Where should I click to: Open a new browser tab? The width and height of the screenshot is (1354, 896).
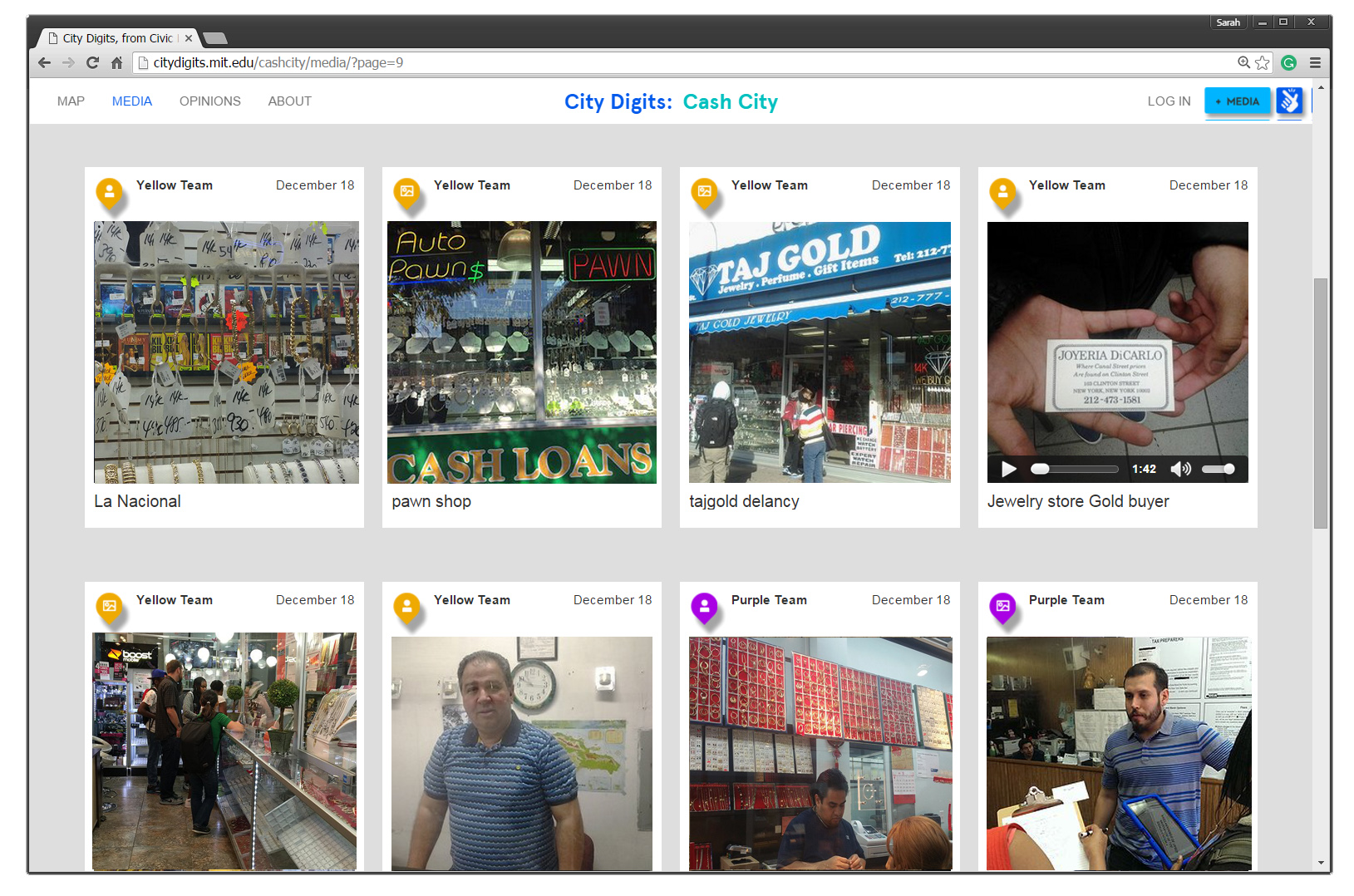[x=214, y=38]
